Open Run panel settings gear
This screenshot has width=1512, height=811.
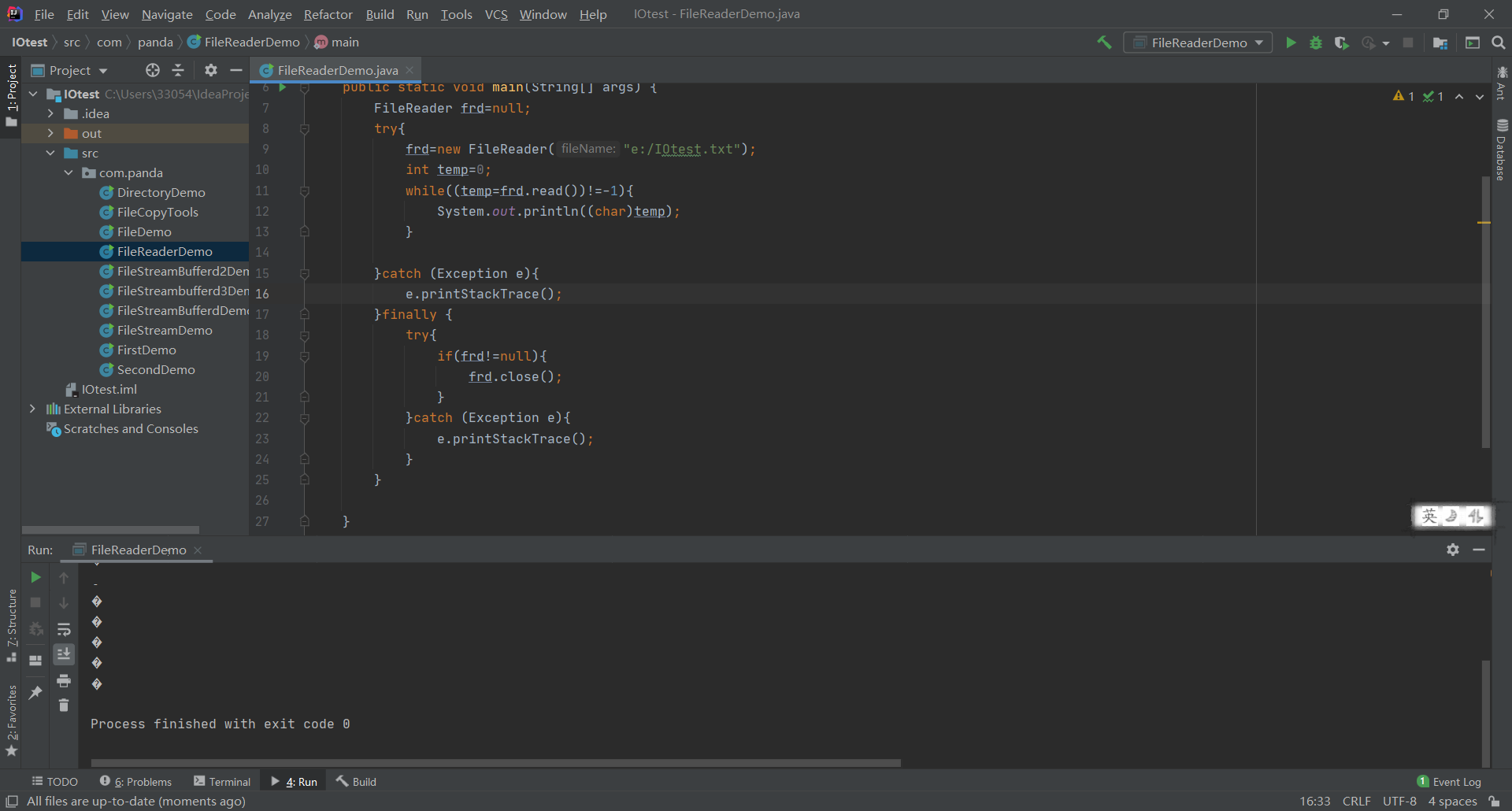pyautogui.click(x=1453, y=550)
